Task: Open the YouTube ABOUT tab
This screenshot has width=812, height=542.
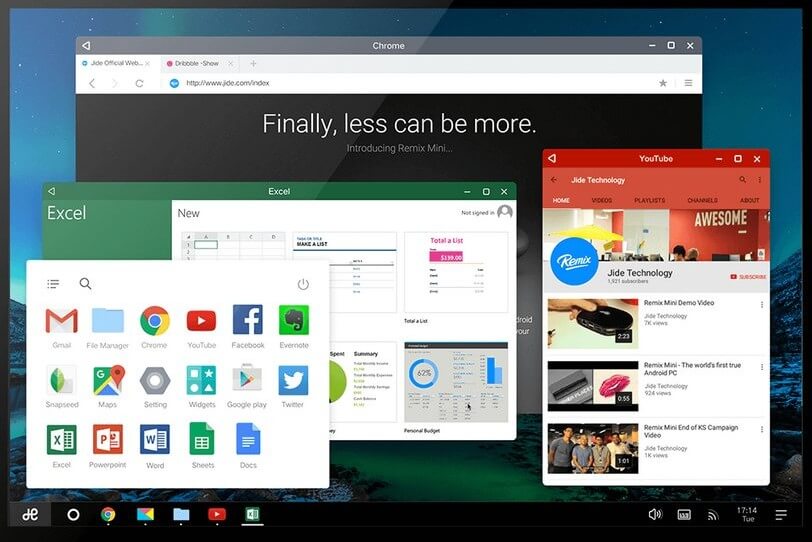Action: pos(749,200)
